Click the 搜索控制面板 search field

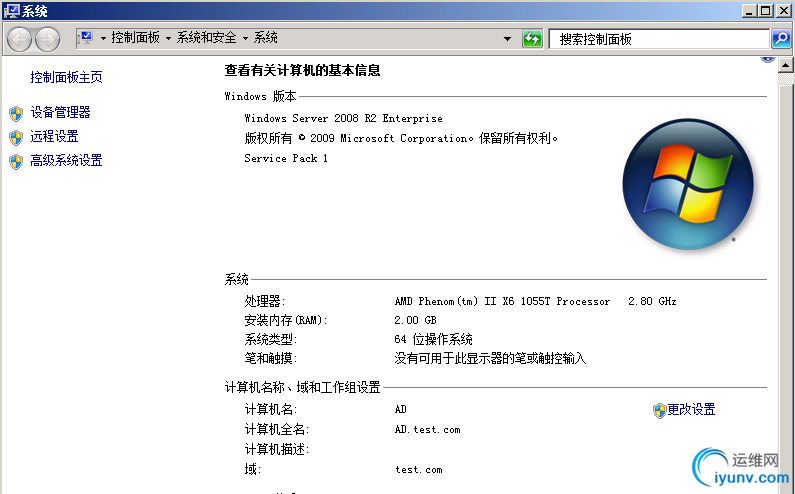(659, 39)
